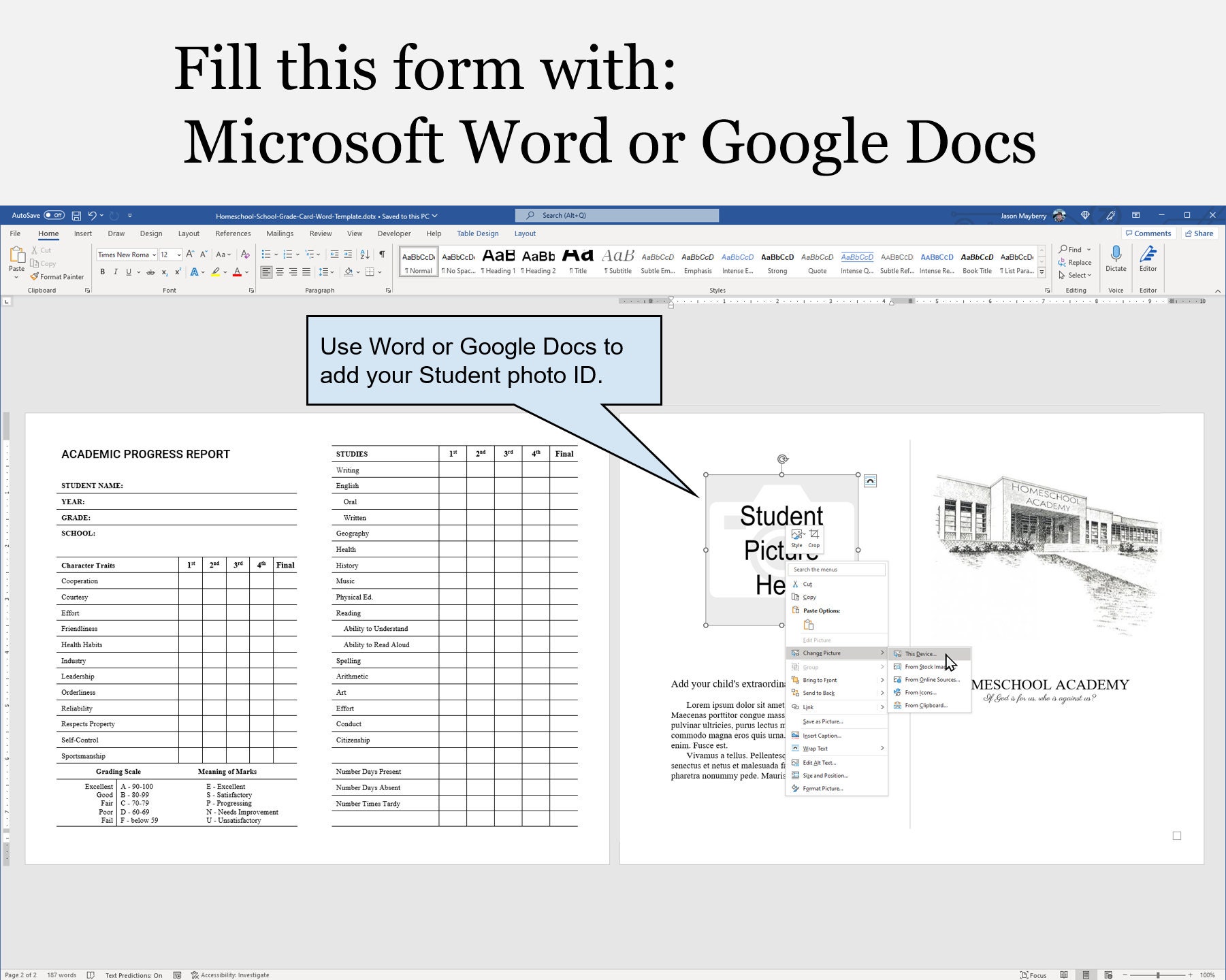The height and width of the screenshot is (980, 1226).
Task: Apply text highlight color
Action: coord(216,272)
